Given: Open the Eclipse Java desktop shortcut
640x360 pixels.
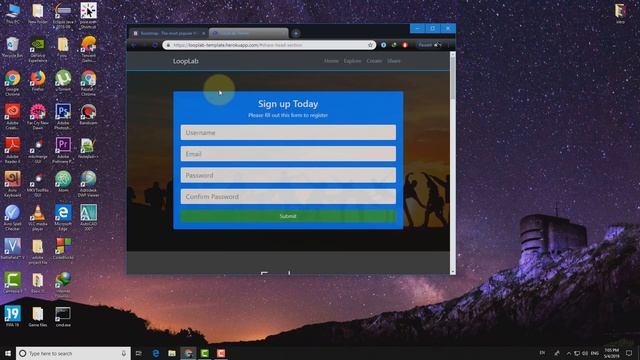Looking at the screenshot, I should (x=63, y=16).
